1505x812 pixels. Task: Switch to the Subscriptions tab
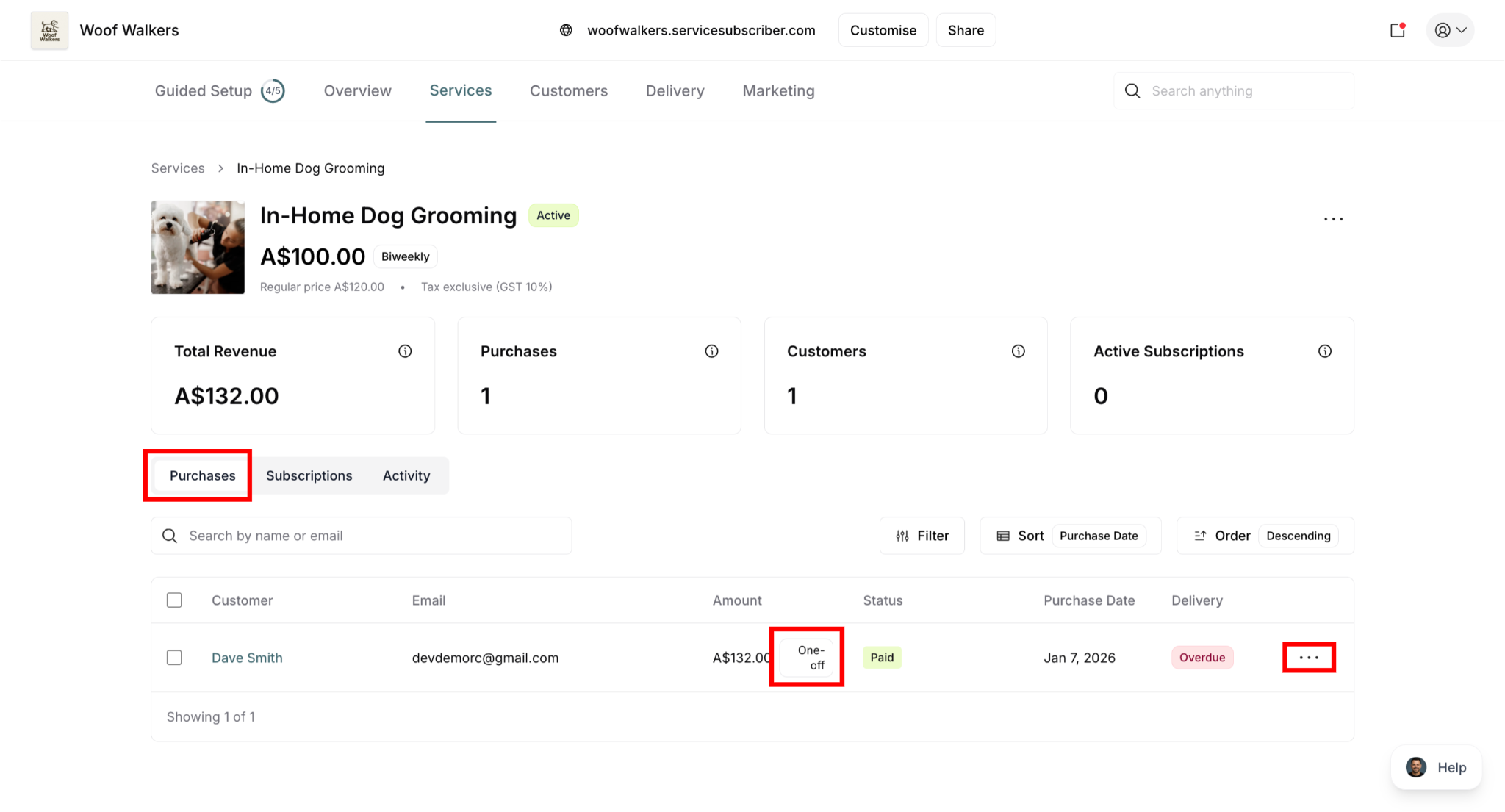tap(309, 475)
